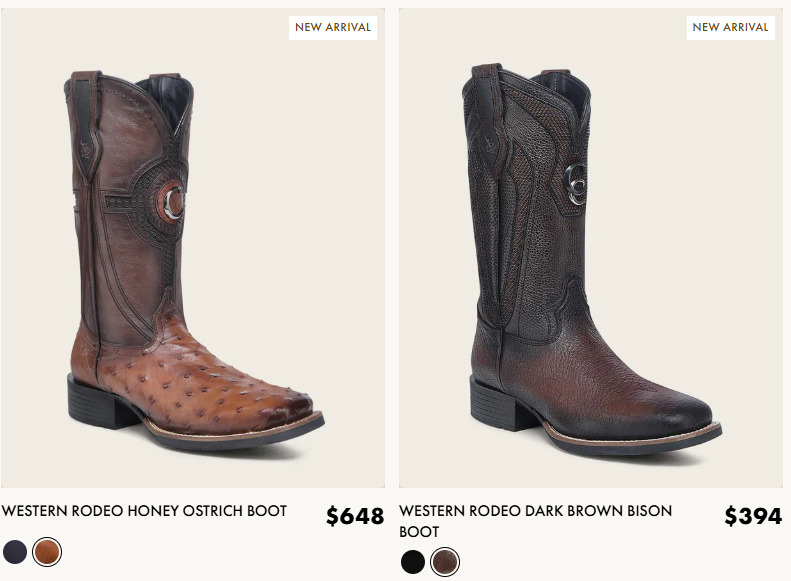The image size is (791, 581).
Task: Click the silver horseshoe emblem on the ostrich boot
Action: click(173, 203)
